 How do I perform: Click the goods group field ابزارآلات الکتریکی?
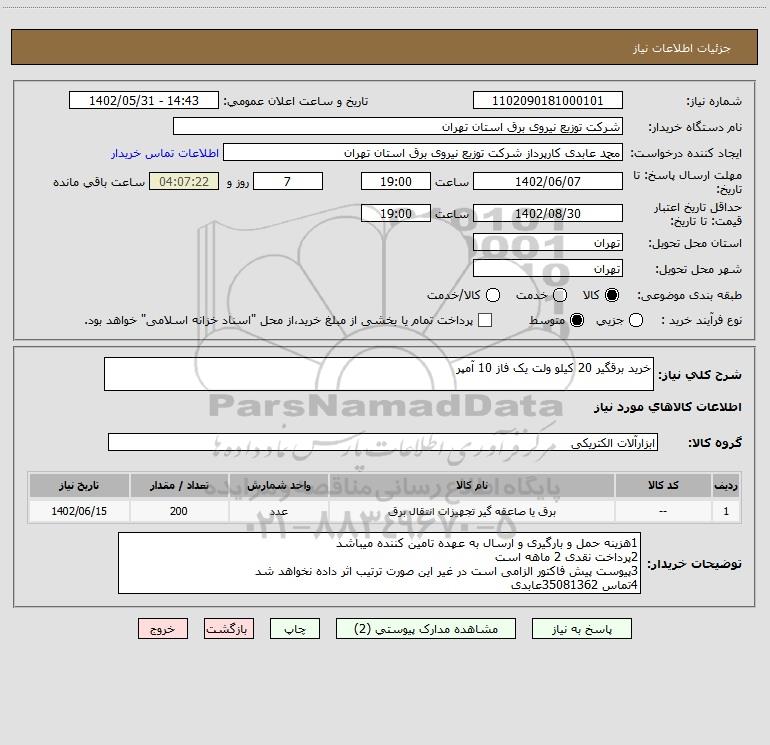coord(383,442)
